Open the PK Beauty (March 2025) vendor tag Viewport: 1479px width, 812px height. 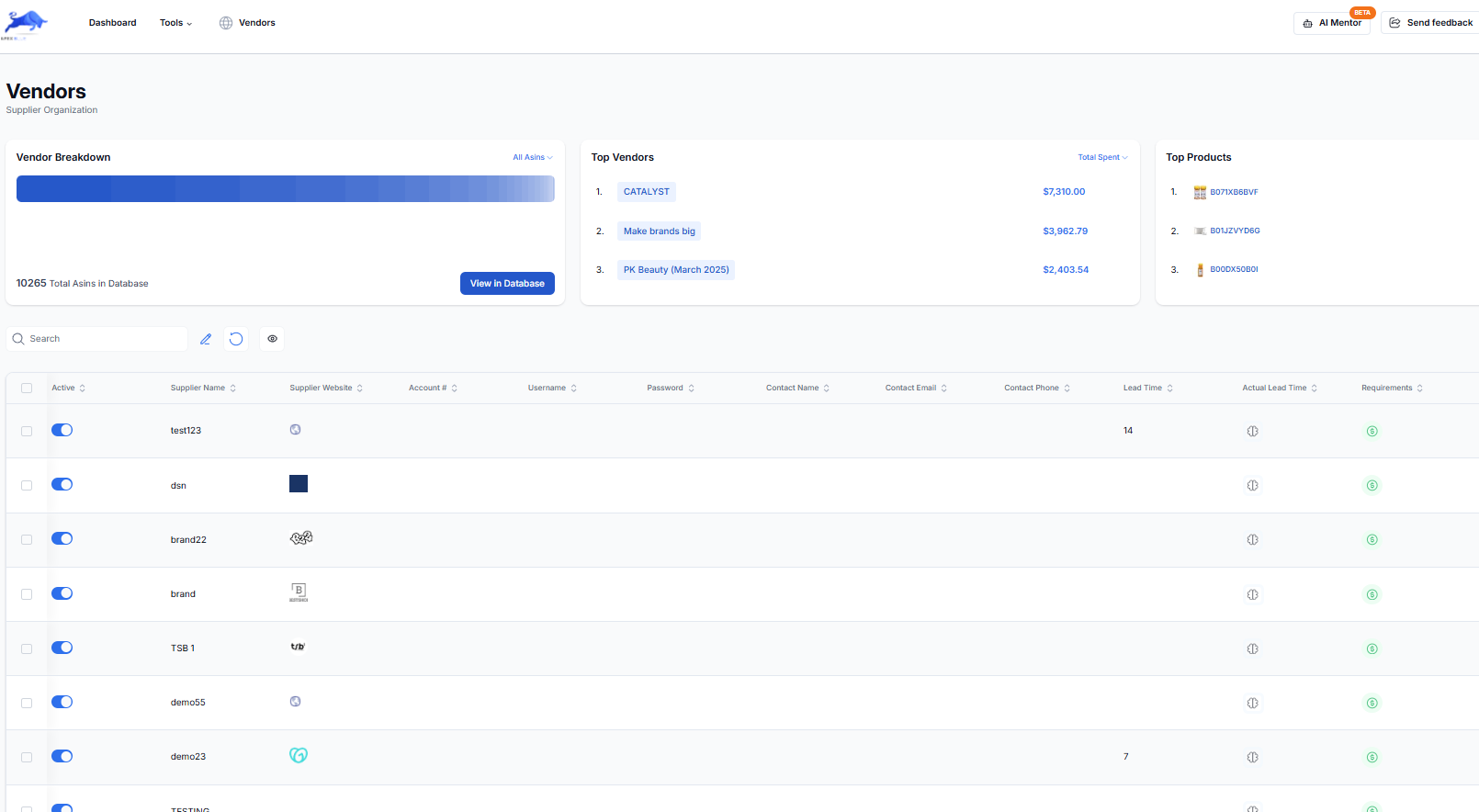point(676,270)
